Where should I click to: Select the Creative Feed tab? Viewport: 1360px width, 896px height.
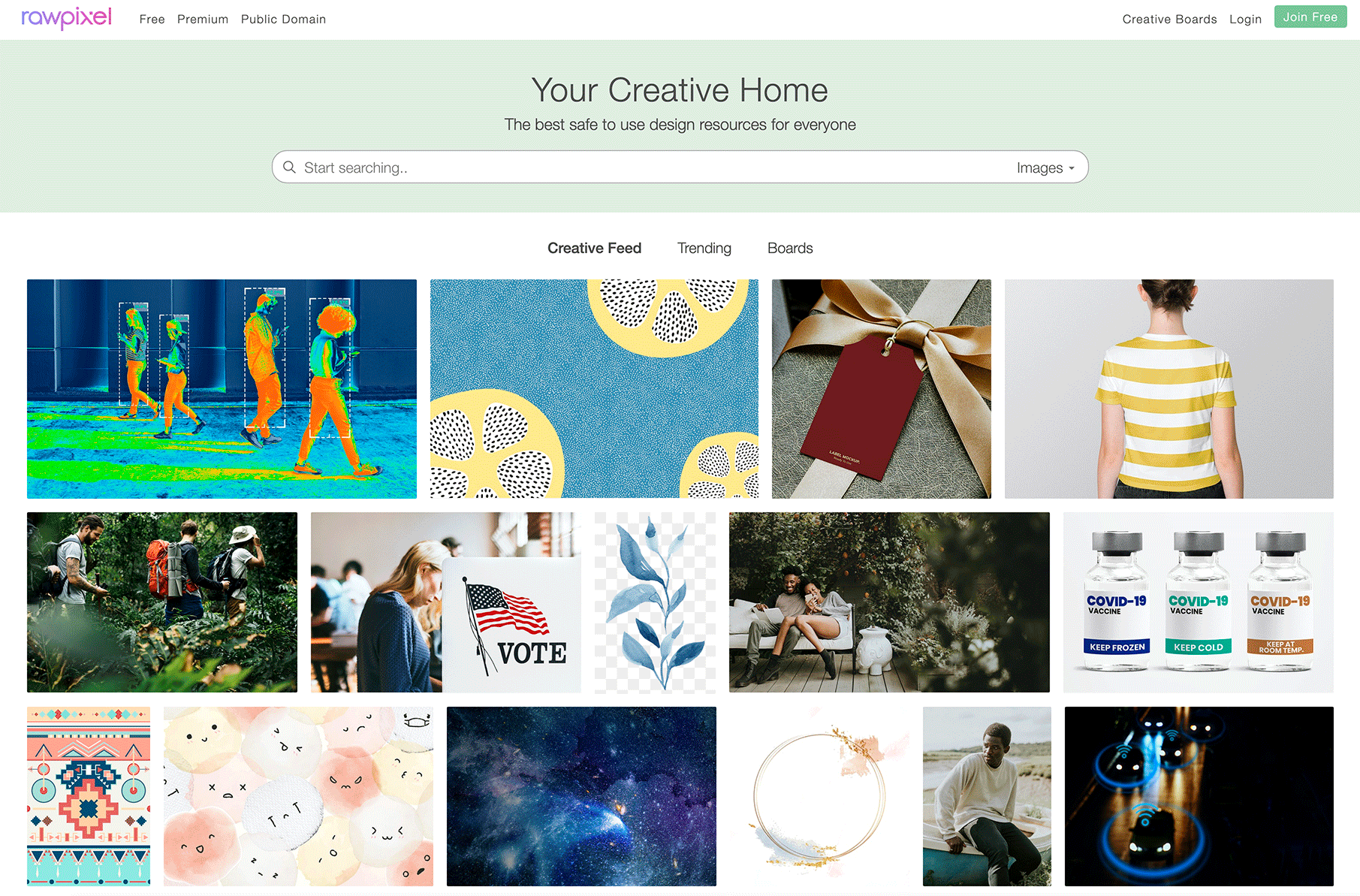pos(594,248)
